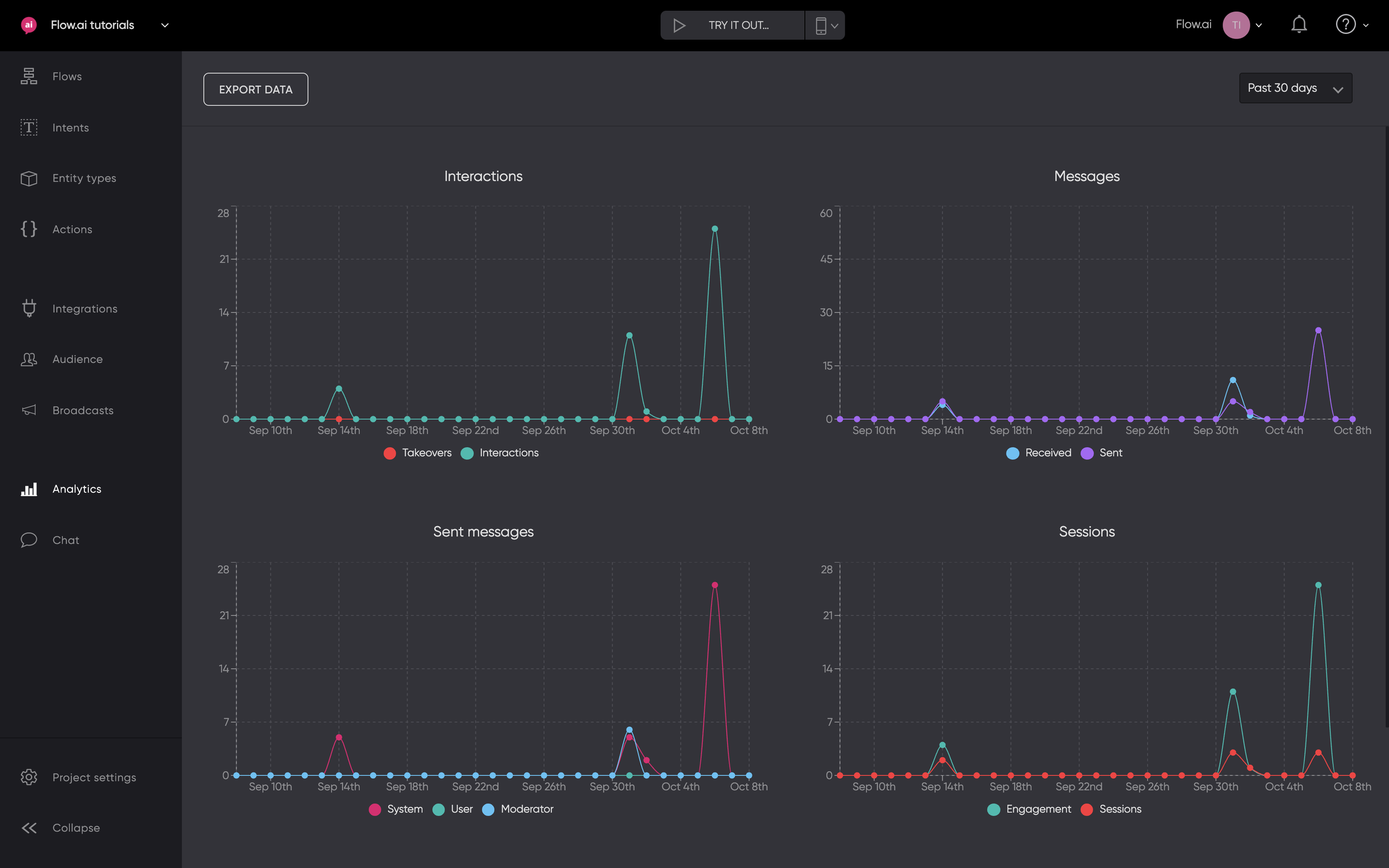
Task: Expand the device selector next to Try it out
Action: click(825, 25)
